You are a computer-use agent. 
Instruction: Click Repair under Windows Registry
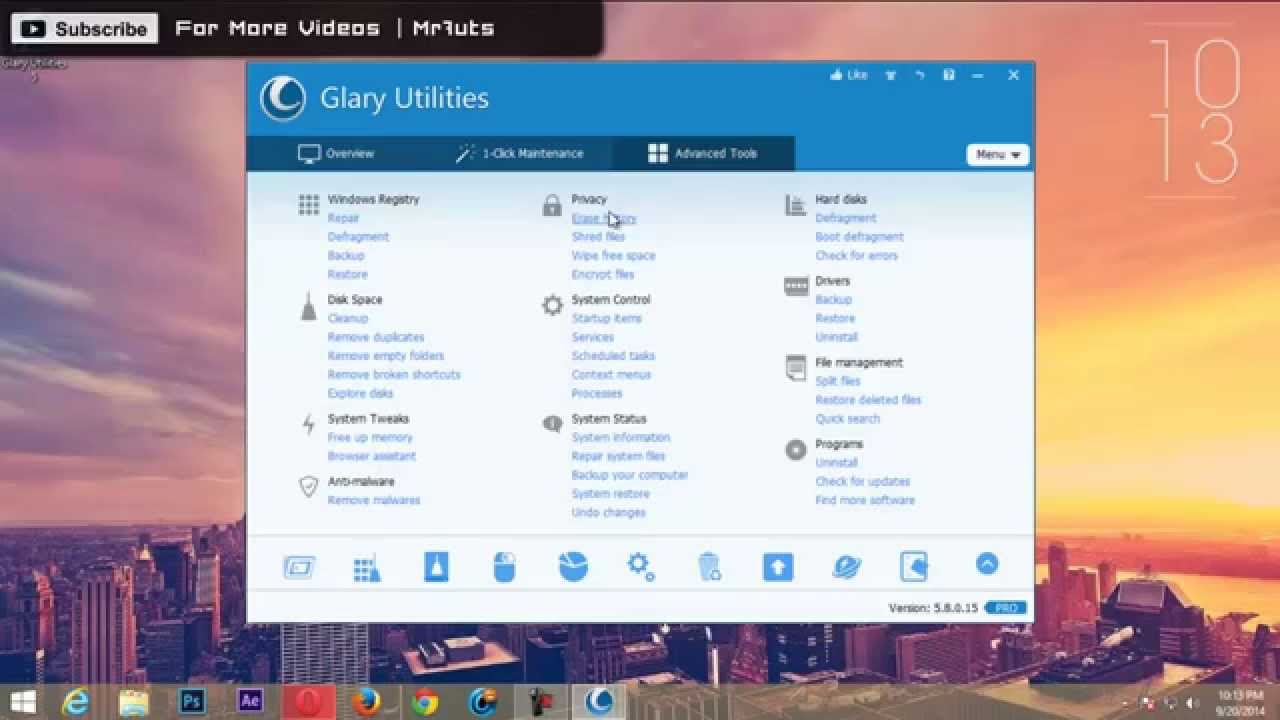pyautogui.click(x=343, y=218)
